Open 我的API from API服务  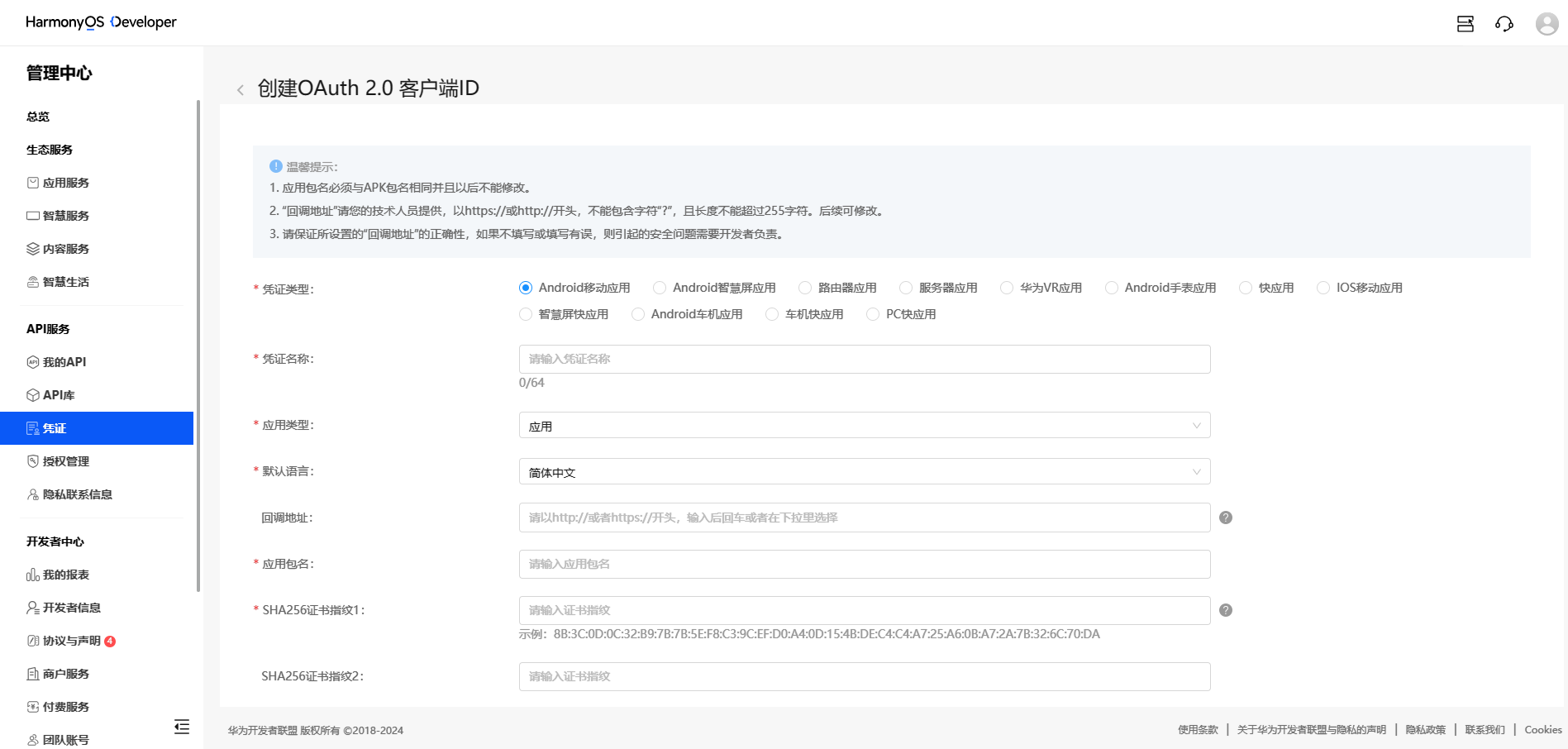(65, 361)
